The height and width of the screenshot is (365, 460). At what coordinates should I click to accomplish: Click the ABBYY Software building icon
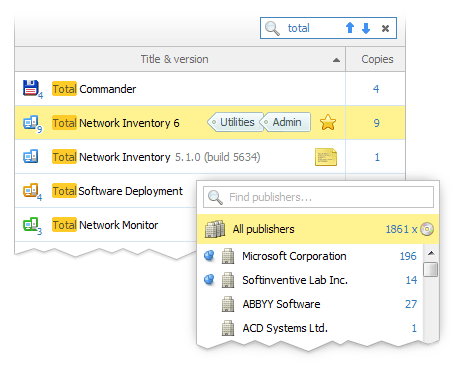tap(228, 304)
